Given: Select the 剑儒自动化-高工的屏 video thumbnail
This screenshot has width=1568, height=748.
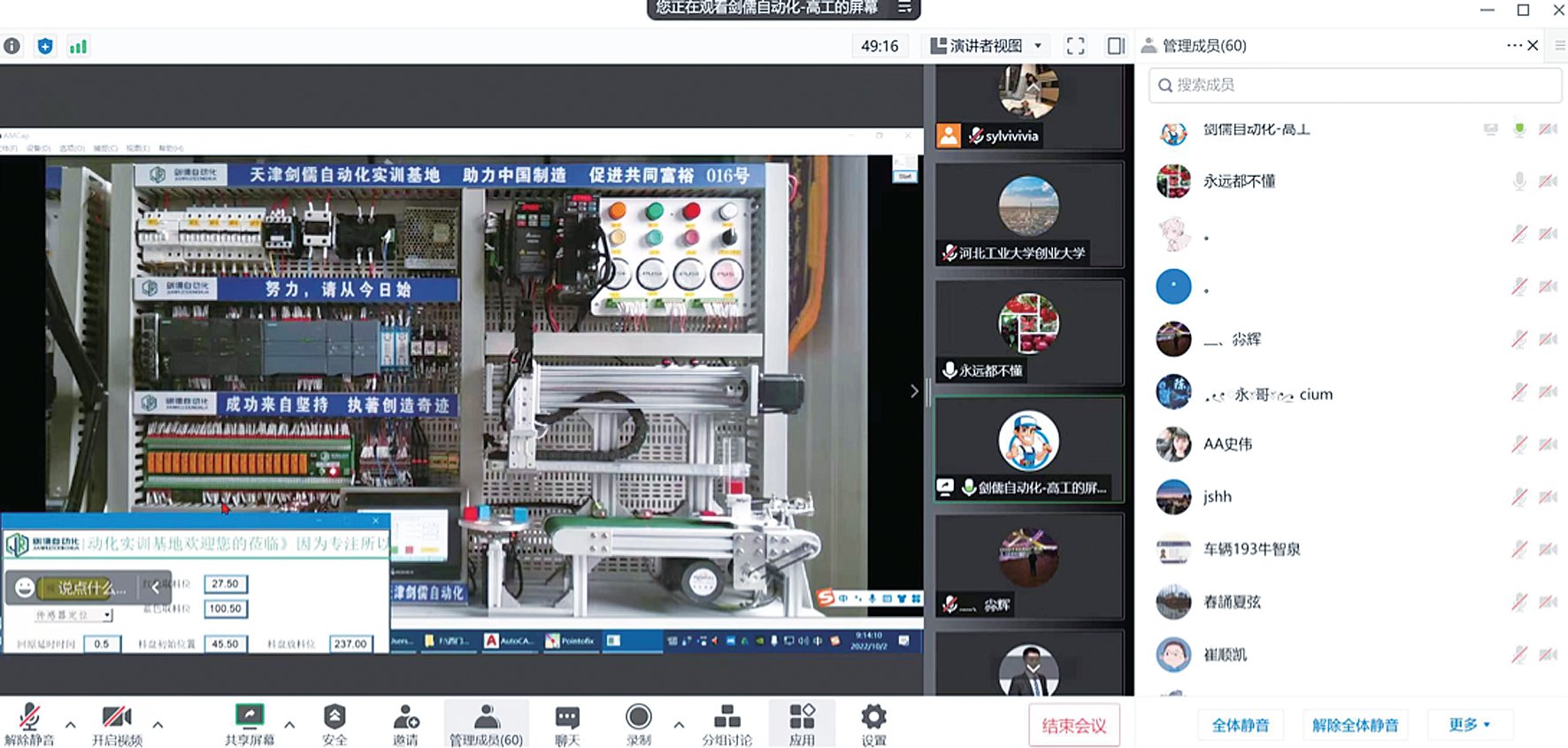Looking at the screenshot, I should click(x=1029, y=449).
